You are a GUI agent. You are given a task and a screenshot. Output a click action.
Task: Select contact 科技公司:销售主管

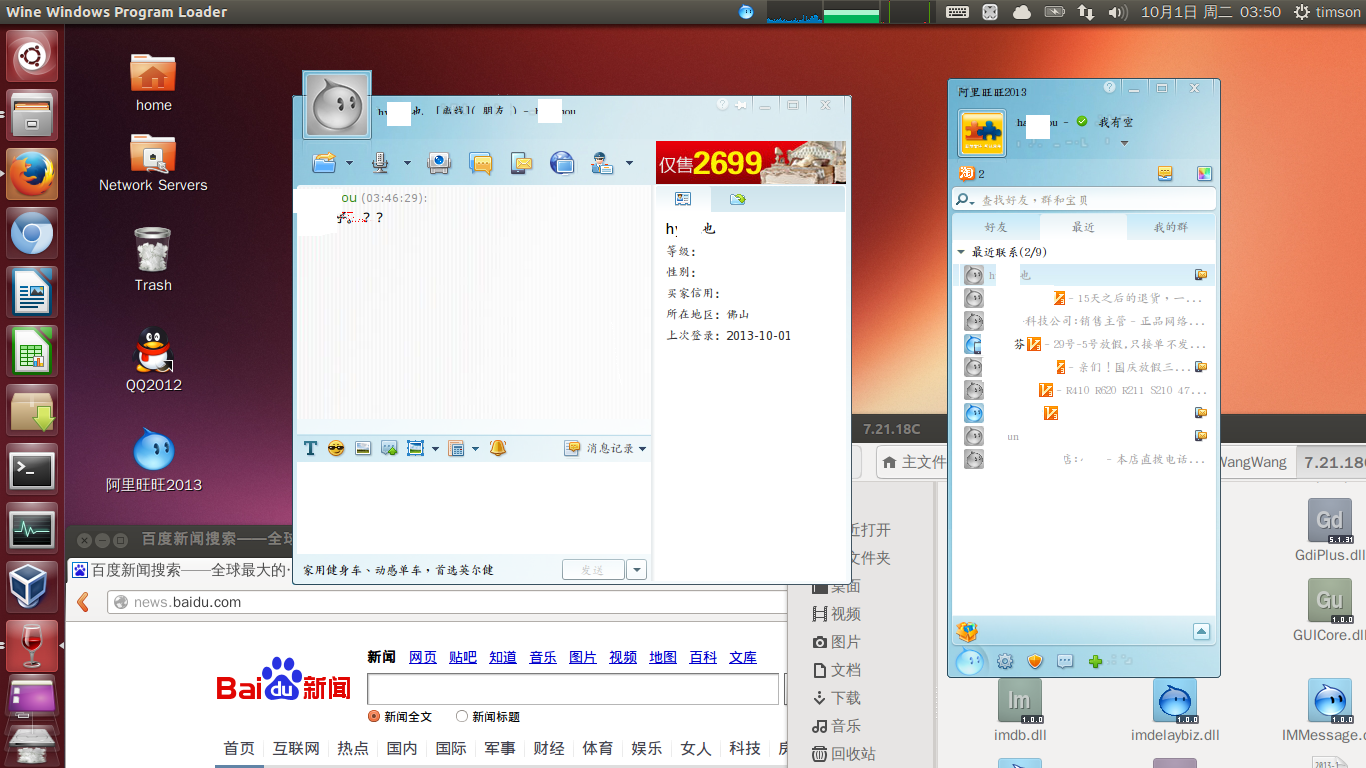(x=1084, y=321)
